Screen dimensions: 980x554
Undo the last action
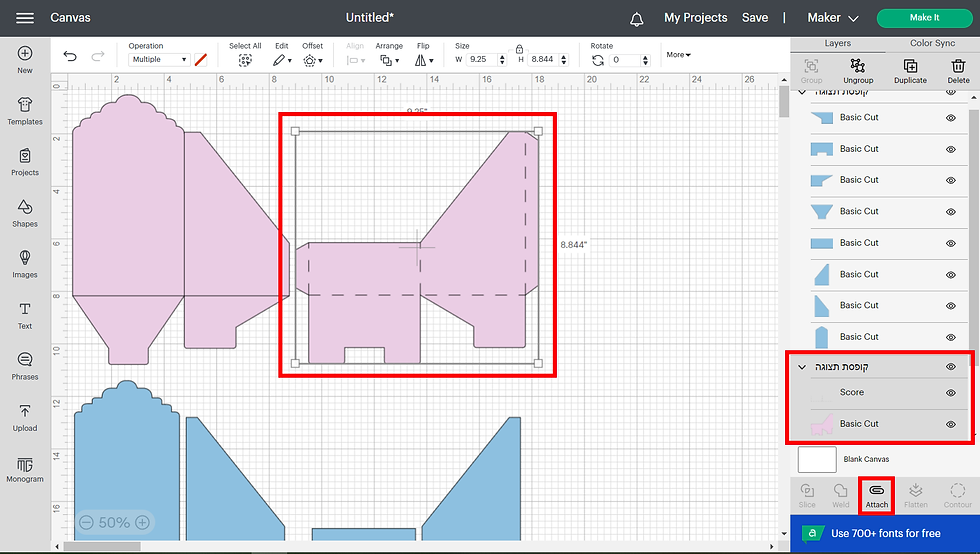tap(70, 56)
